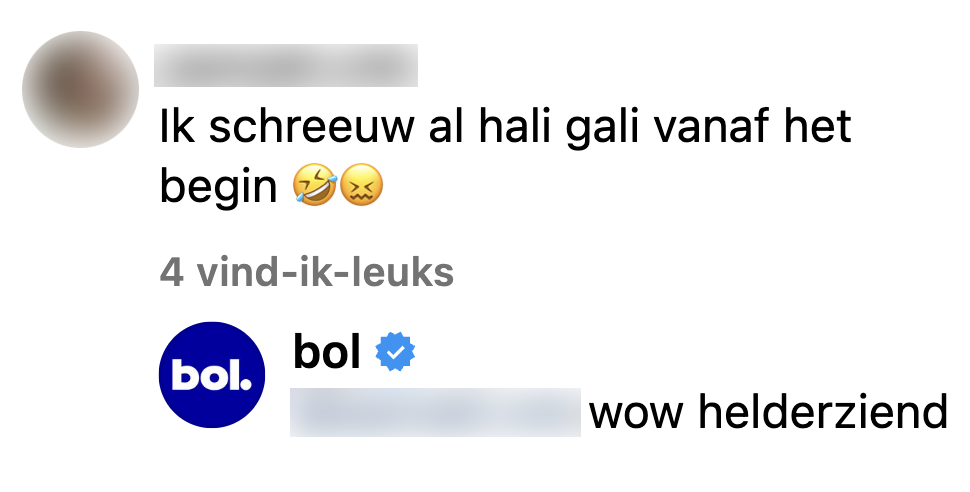Select the word "schreeuw" in comment
This screenshot has width=970, height=492.
[311, 127]
